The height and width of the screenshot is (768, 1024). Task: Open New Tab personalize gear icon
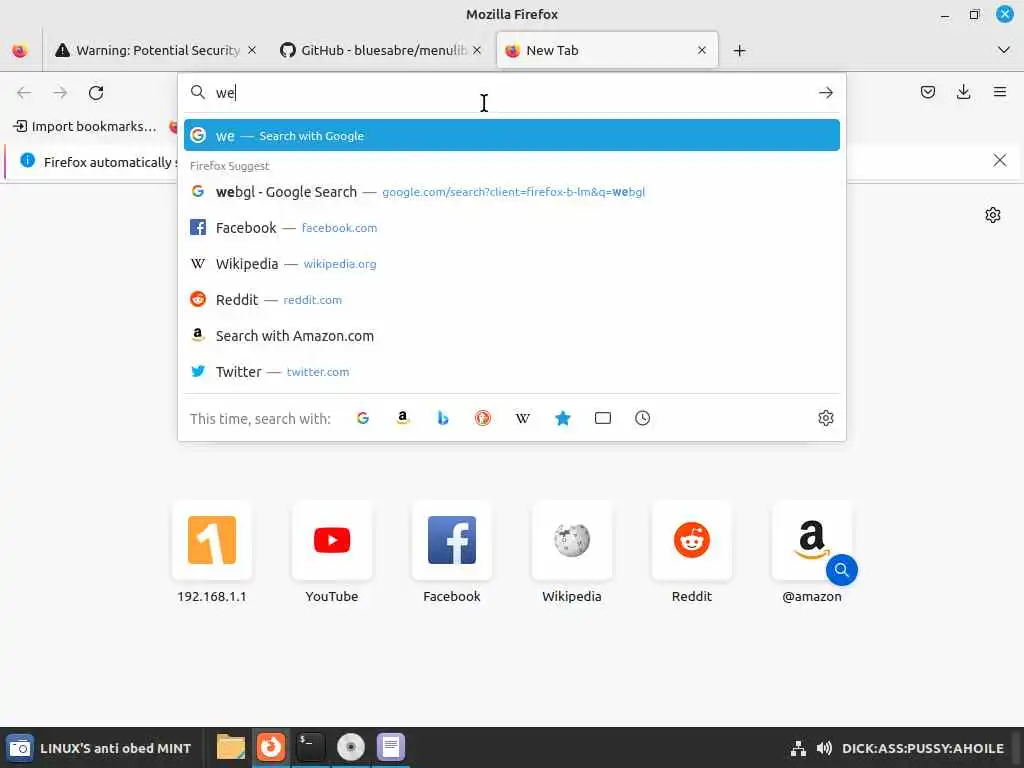[993, 215]
